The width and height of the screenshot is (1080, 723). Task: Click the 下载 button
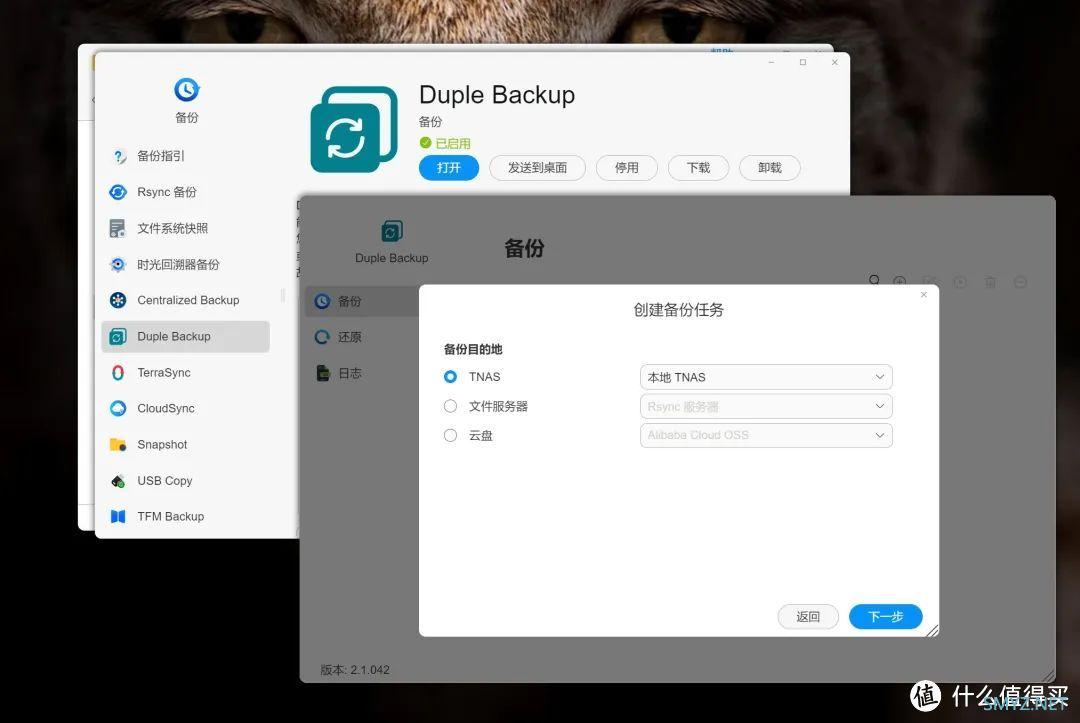(698, 168)
